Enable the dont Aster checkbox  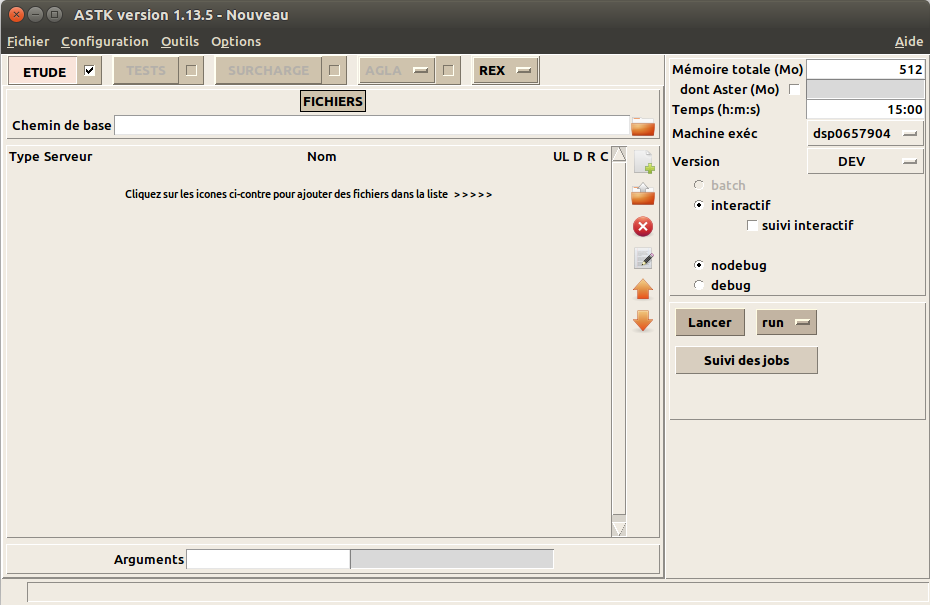pyautogui.click(x=795, y=90)
